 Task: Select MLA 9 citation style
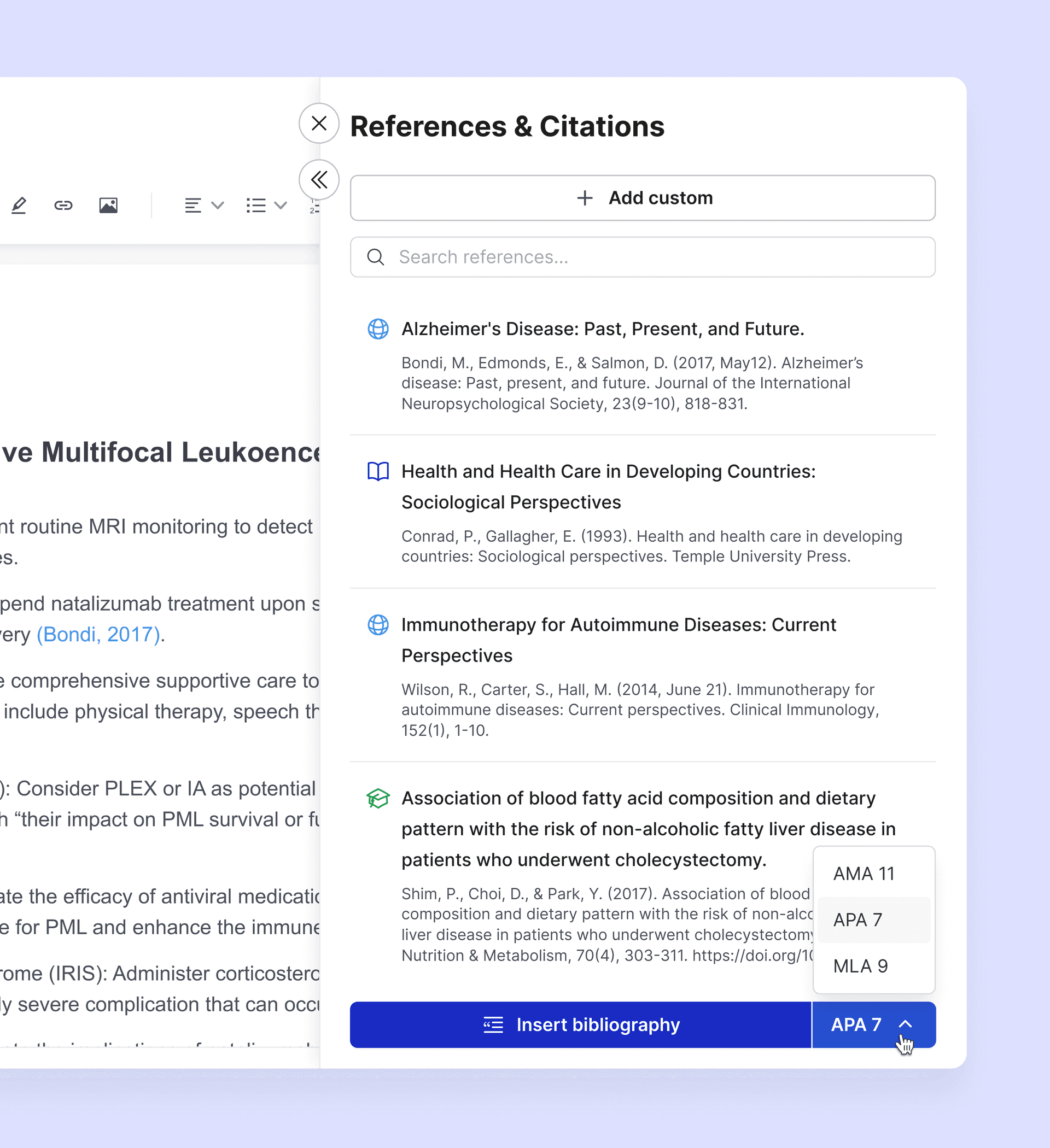(860, 966)
